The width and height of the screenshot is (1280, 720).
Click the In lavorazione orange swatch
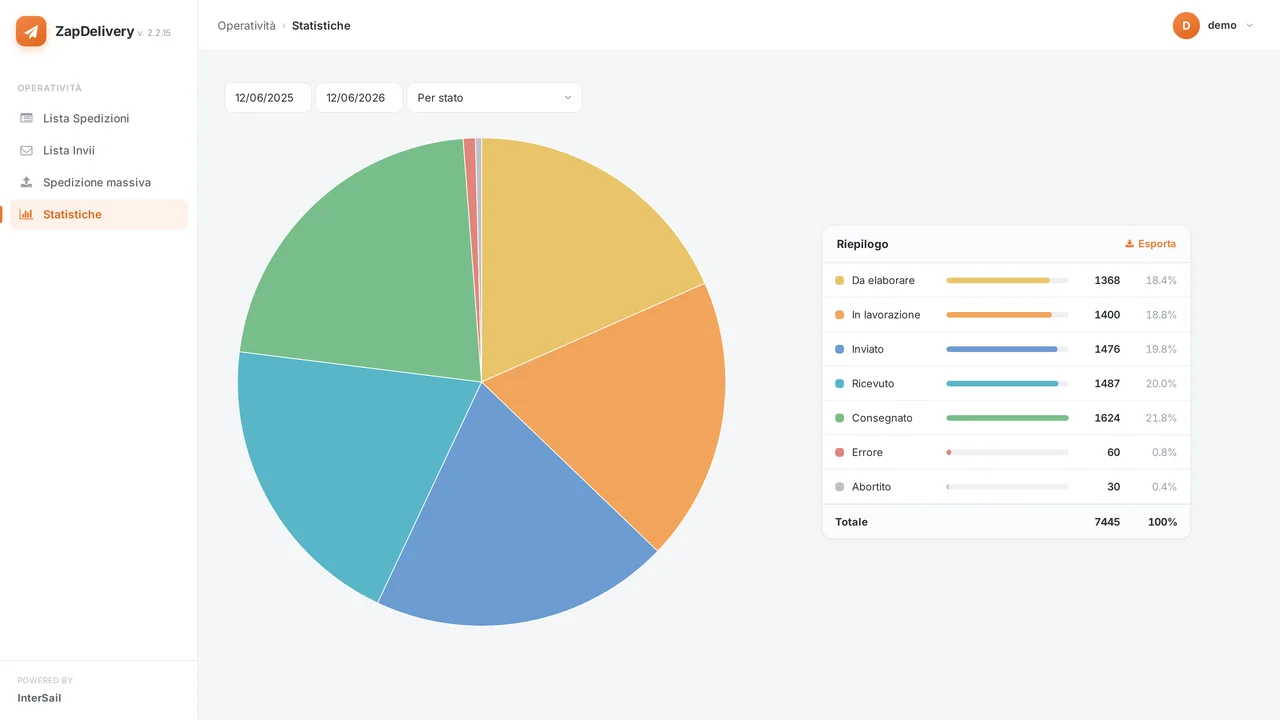click(840, 315)
